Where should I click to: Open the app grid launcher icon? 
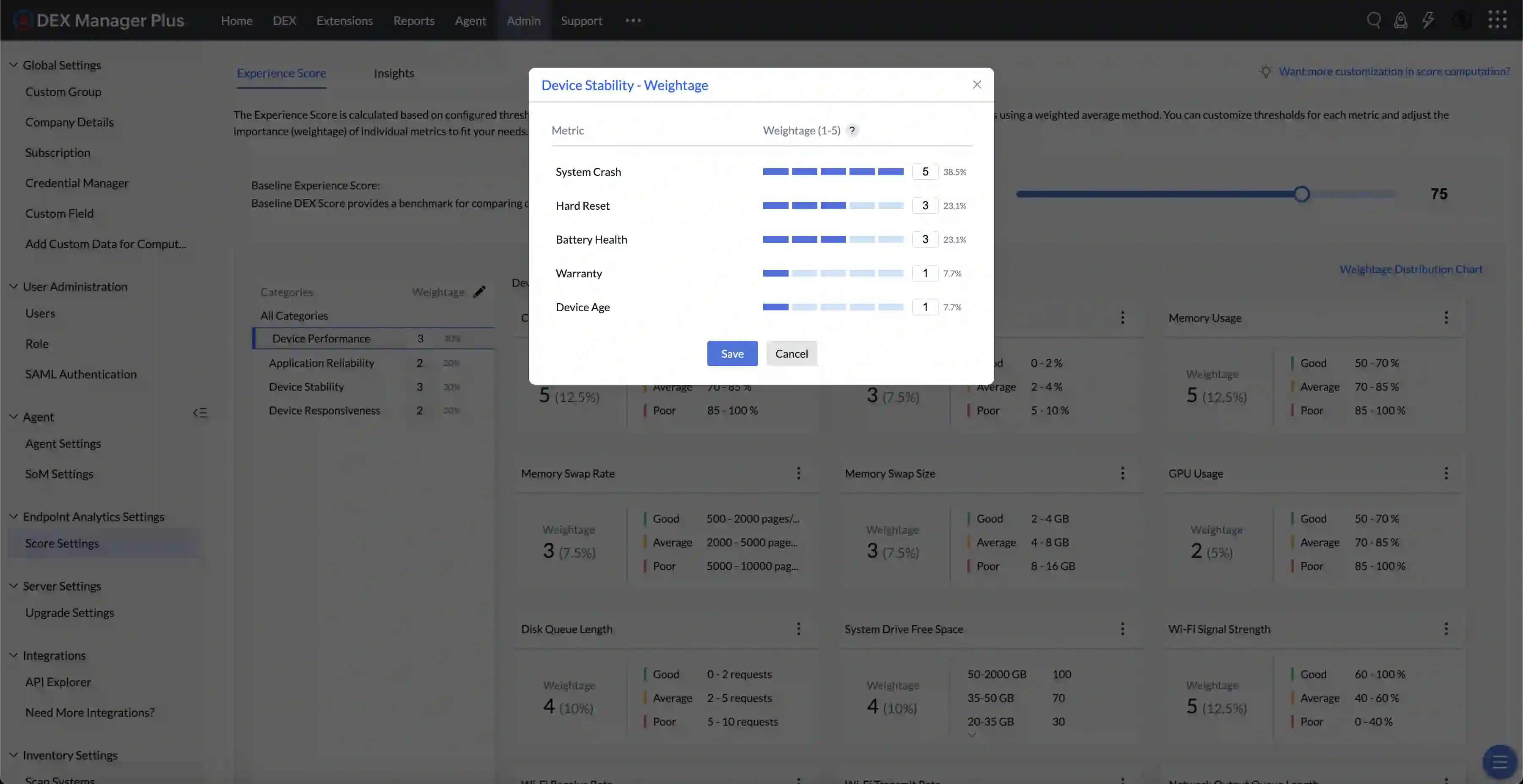(x=1498, y=19)
